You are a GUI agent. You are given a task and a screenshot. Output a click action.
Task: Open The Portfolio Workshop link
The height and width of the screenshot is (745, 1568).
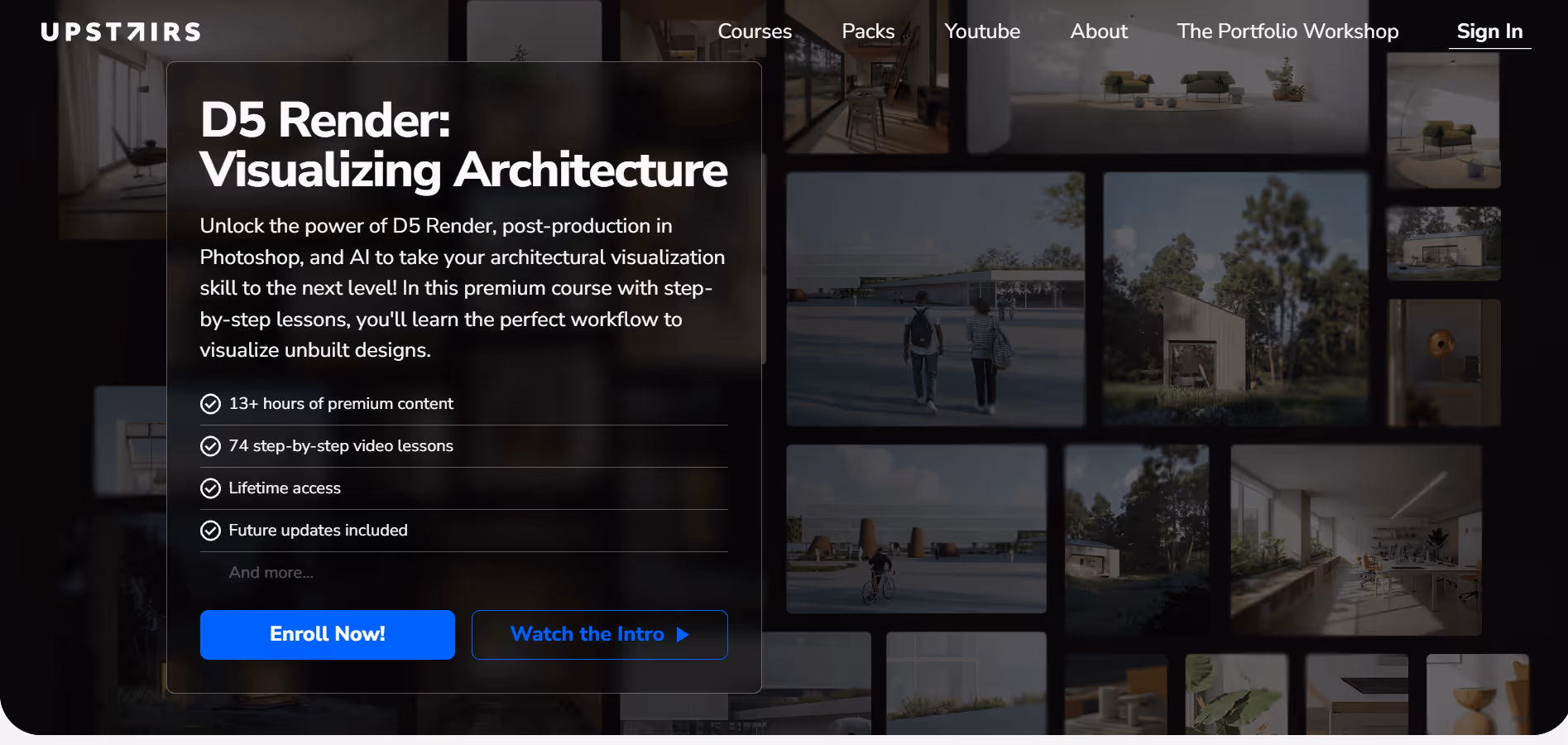[x=1287, y=31]
